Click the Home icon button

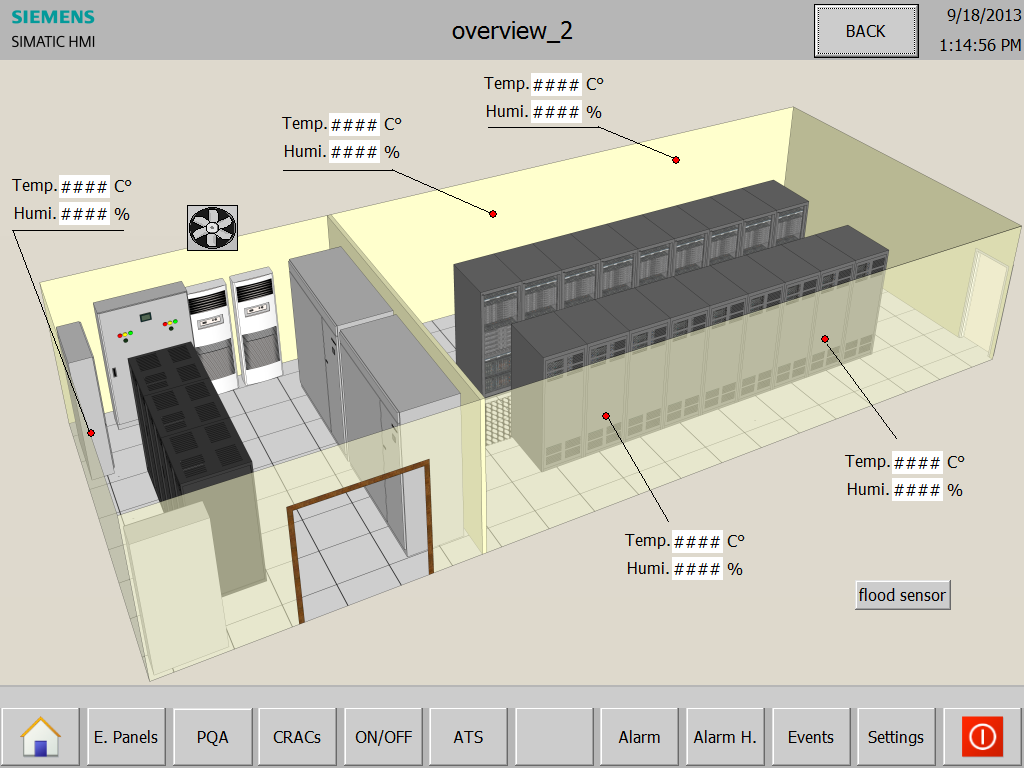point(40,737)
